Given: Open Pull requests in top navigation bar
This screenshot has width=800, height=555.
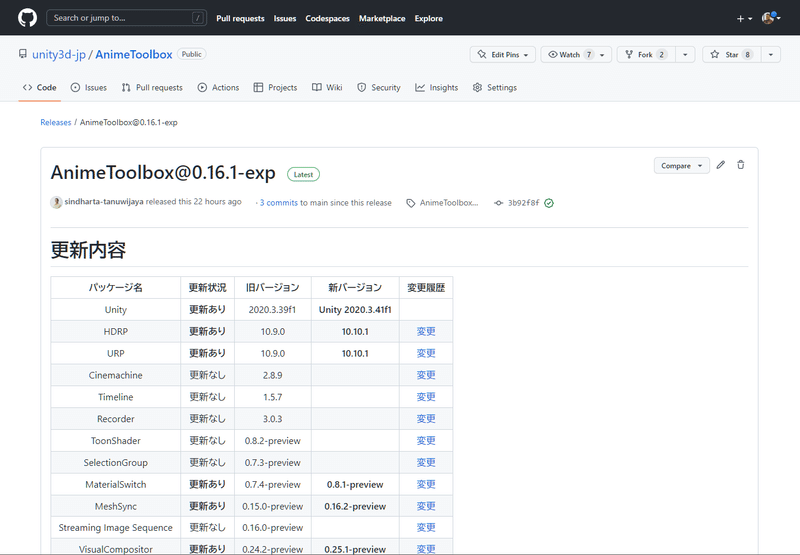Looking at the screenshot, I should (x=240, y=18).
